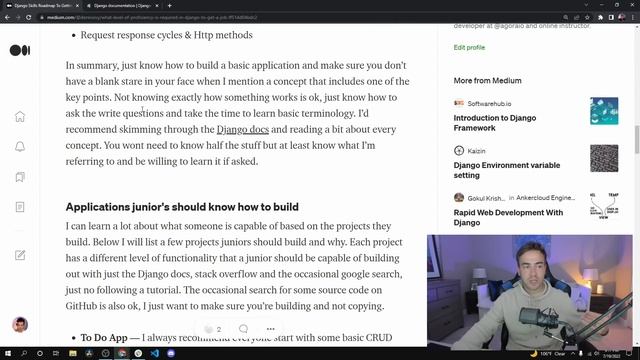Image resolution: width=640 pixels, height=360 pixels.
Task: Click the write story pencil icon
Action: [x=20, y=255]
